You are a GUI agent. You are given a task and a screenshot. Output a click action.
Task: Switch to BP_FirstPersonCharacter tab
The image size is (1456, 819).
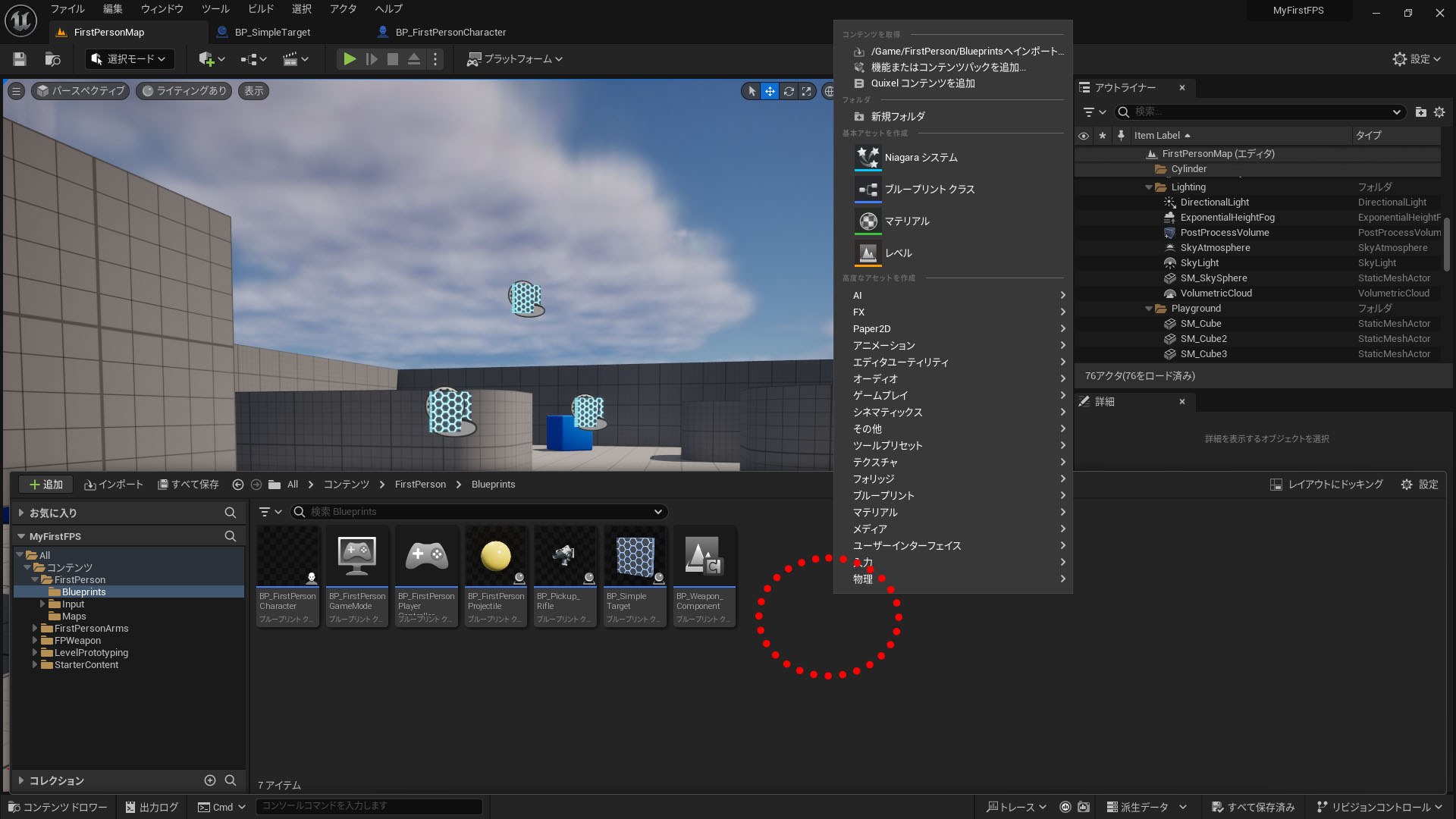click(450, 33)
